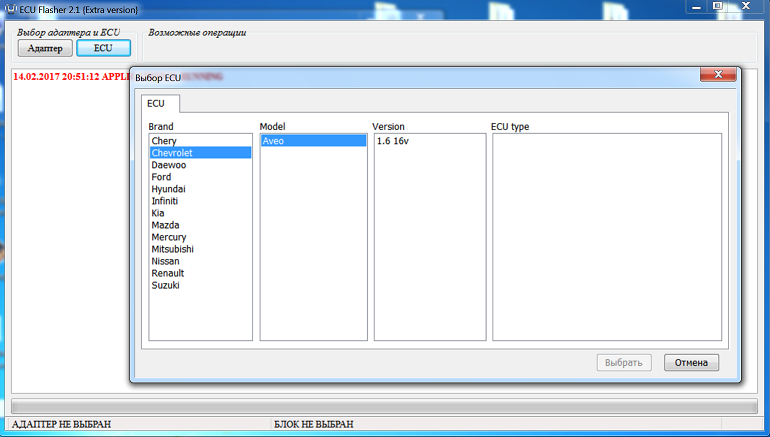Close the ECU Flasher main window
Screen dimensions: 770x437
point(745,6)
